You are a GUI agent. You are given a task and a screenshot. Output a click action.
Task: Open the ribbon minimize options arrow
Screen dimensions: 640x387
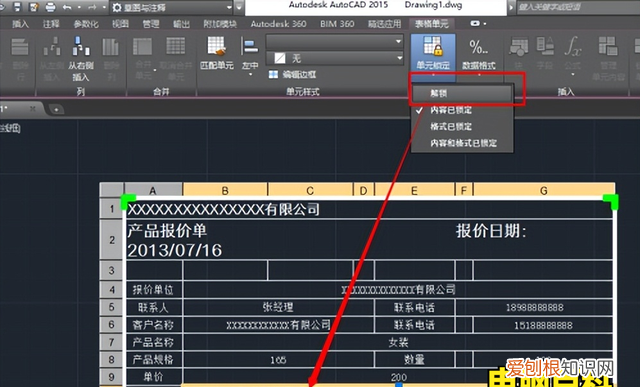click(x=485, y=24)
